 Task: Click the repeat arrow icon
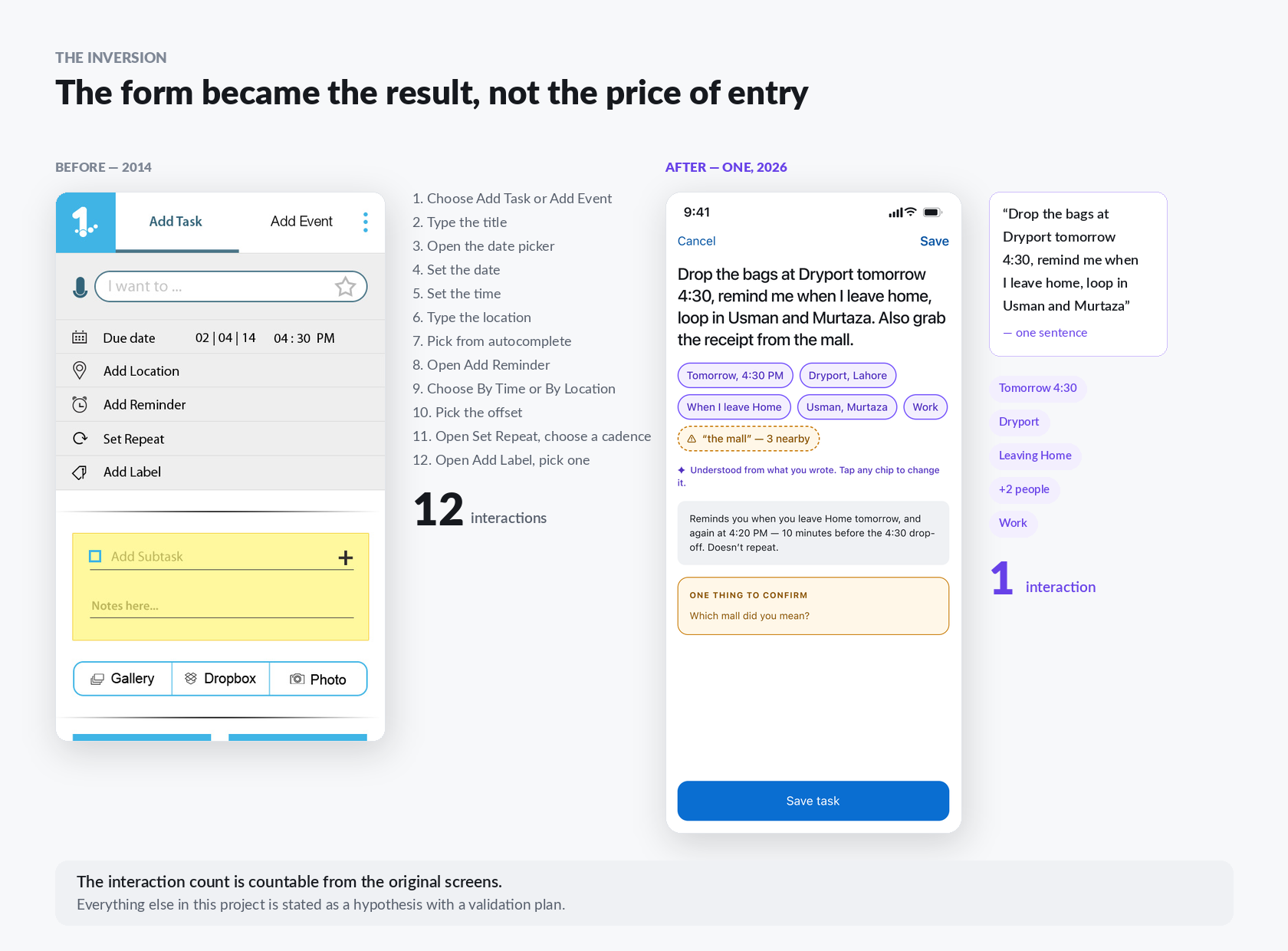[x=80, y=439]
